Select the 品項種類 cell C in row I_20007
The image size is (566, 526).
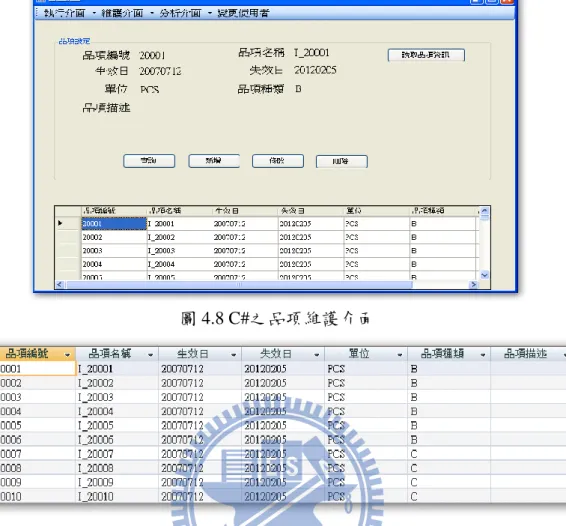click(x=449, y=454)
